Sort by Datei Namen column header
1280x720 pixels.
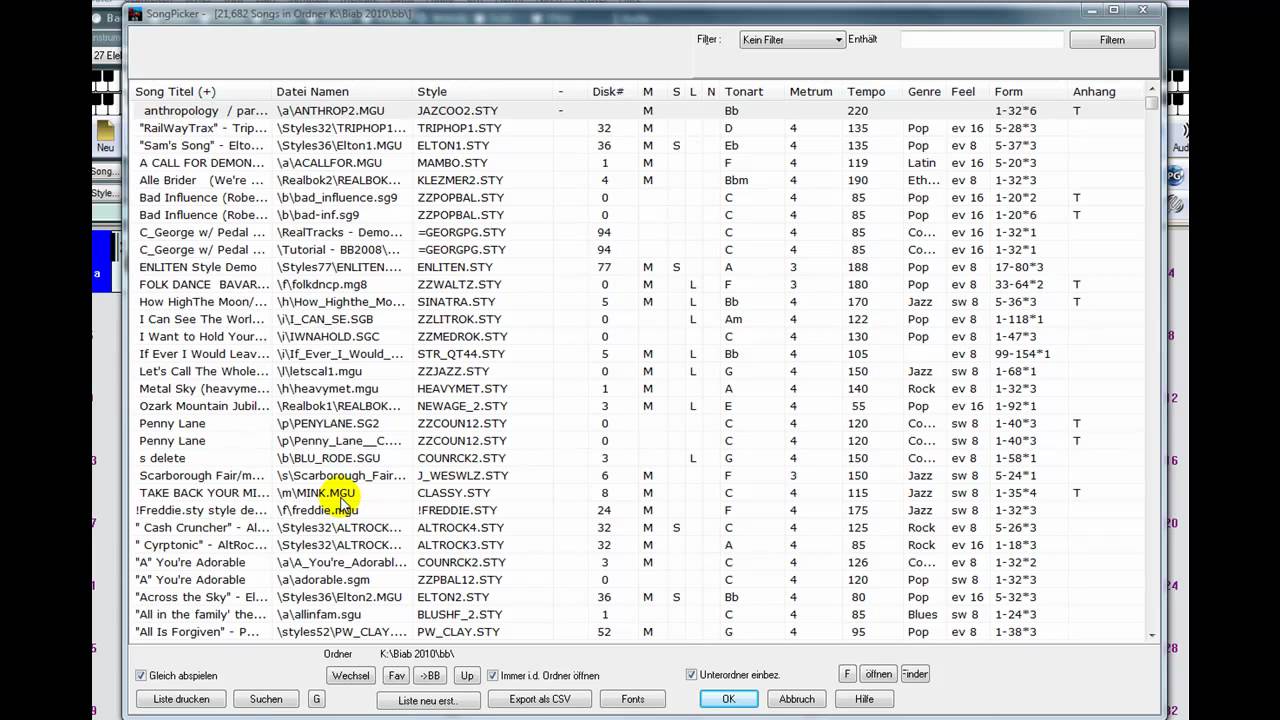point(312,92)
